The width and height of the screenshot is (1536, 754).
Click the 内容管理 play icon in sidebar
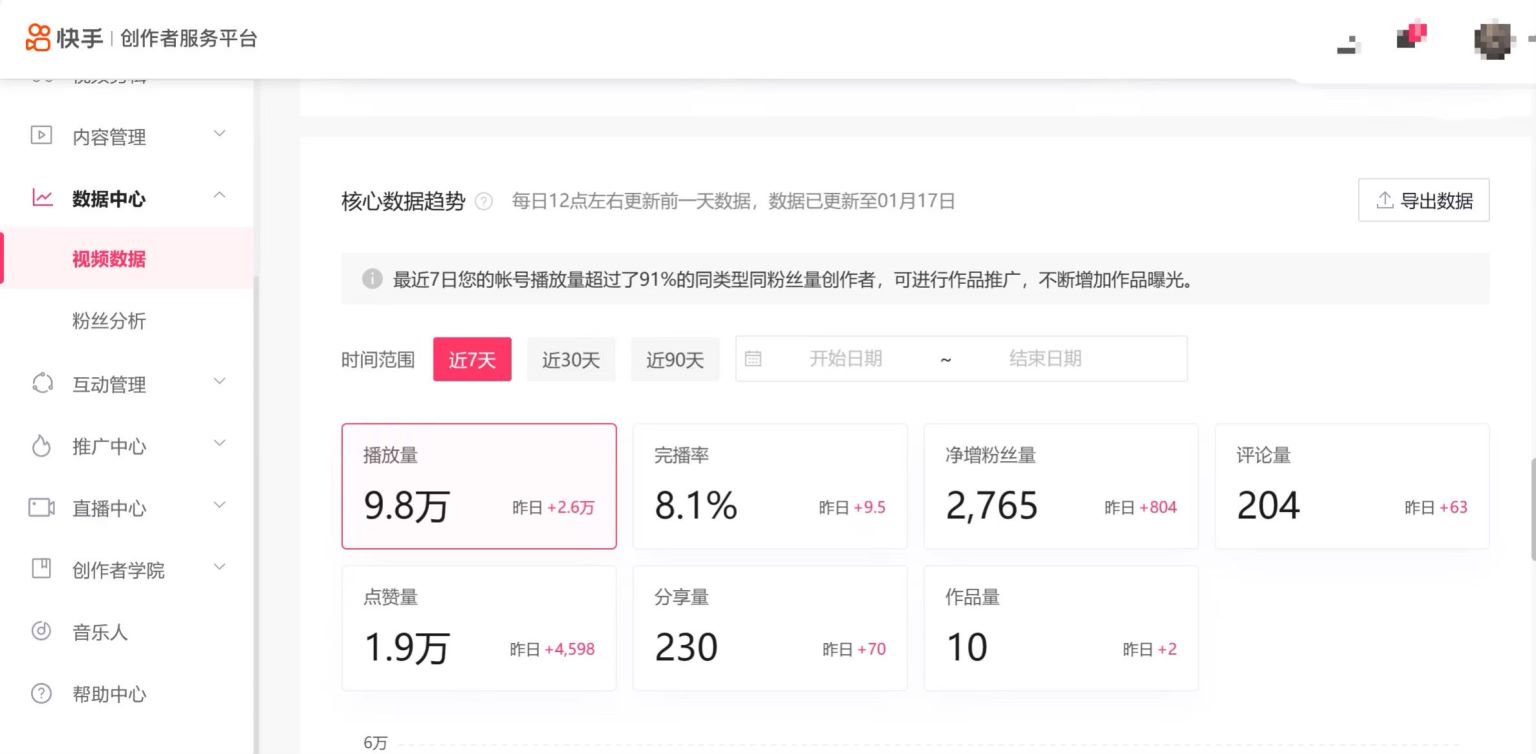(x=41, y=135)
